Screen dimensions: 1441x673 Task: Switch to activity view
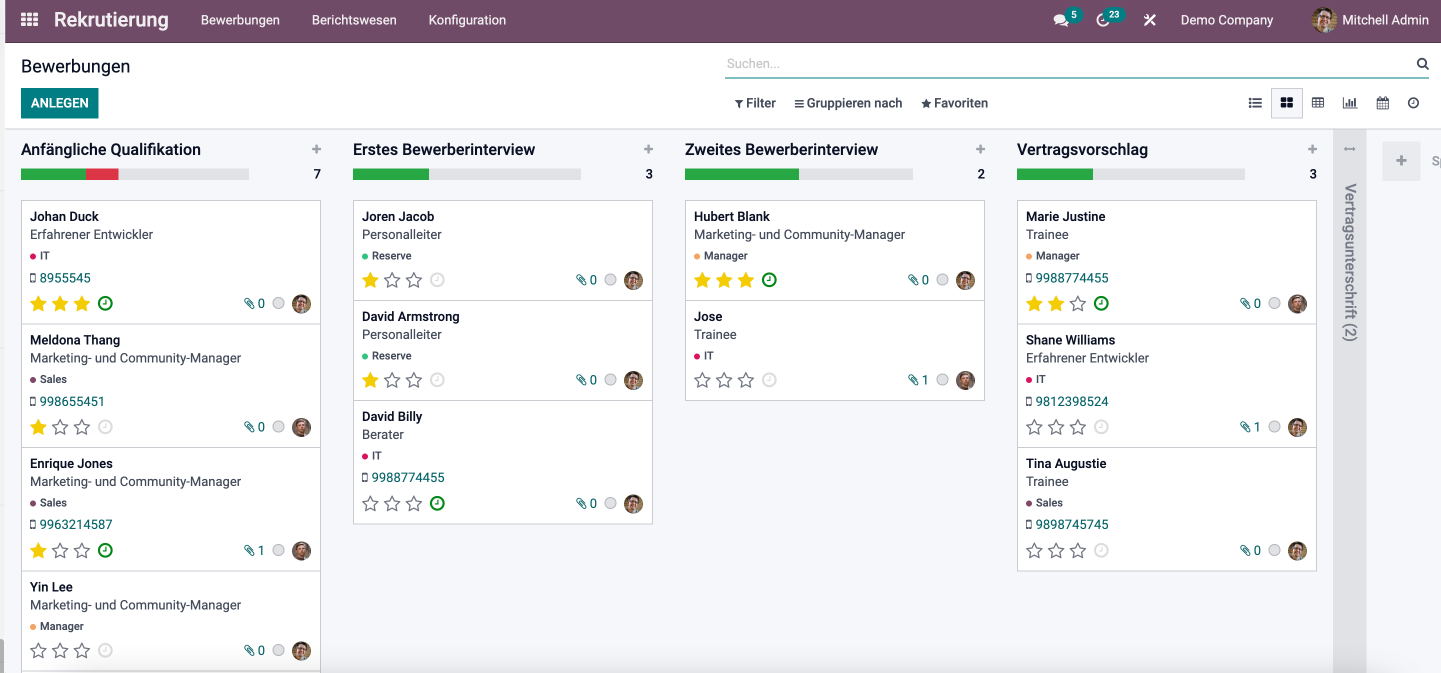point(1413,103)
